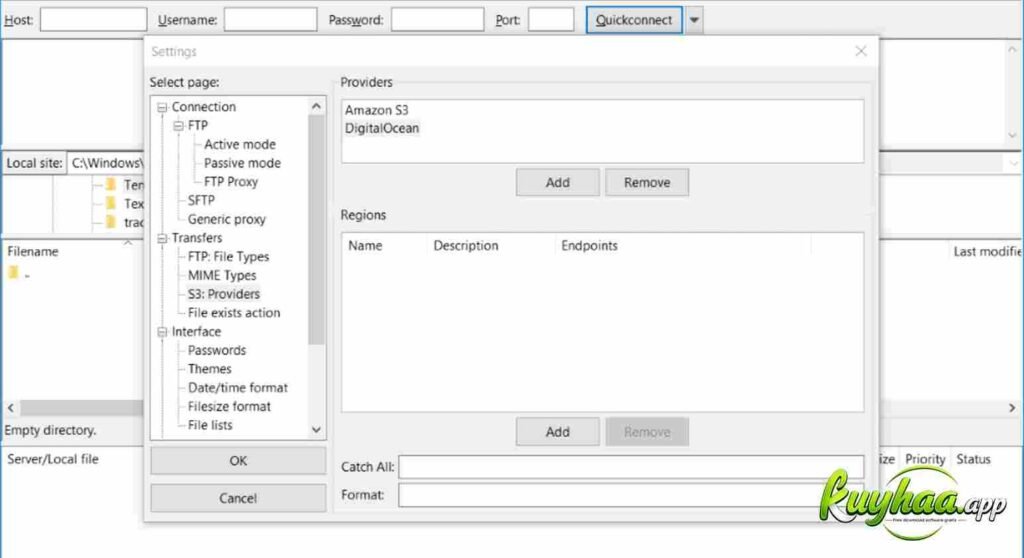Collapse the Interface tree node
Image resolution: width=1024 pixels, height=558 pixels.
click(x=162, y=332)
